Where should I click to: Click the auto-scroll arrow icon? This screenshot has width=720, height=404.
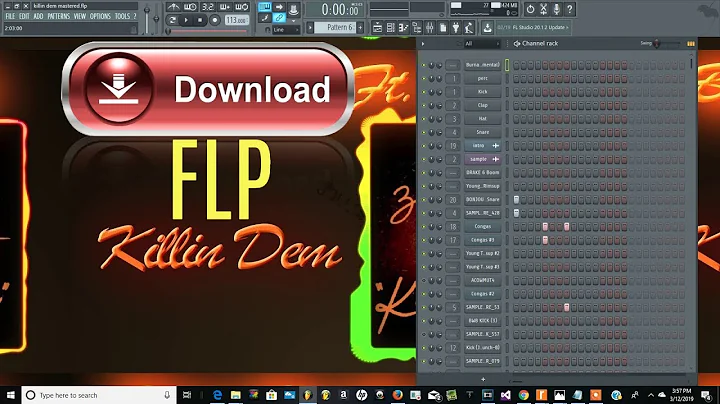coord(279,7)
